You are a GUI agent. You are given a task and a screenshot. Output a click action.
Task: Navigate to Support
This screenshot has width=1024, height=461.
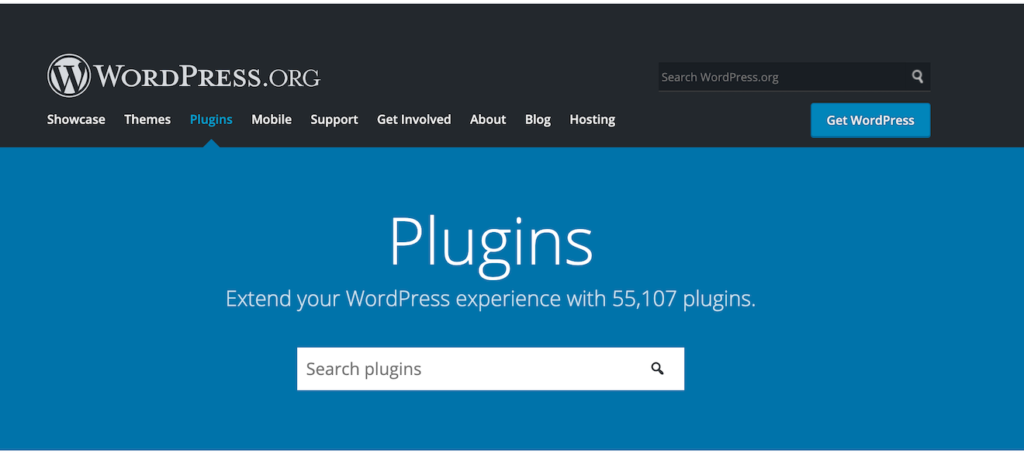tap(334, 120)
